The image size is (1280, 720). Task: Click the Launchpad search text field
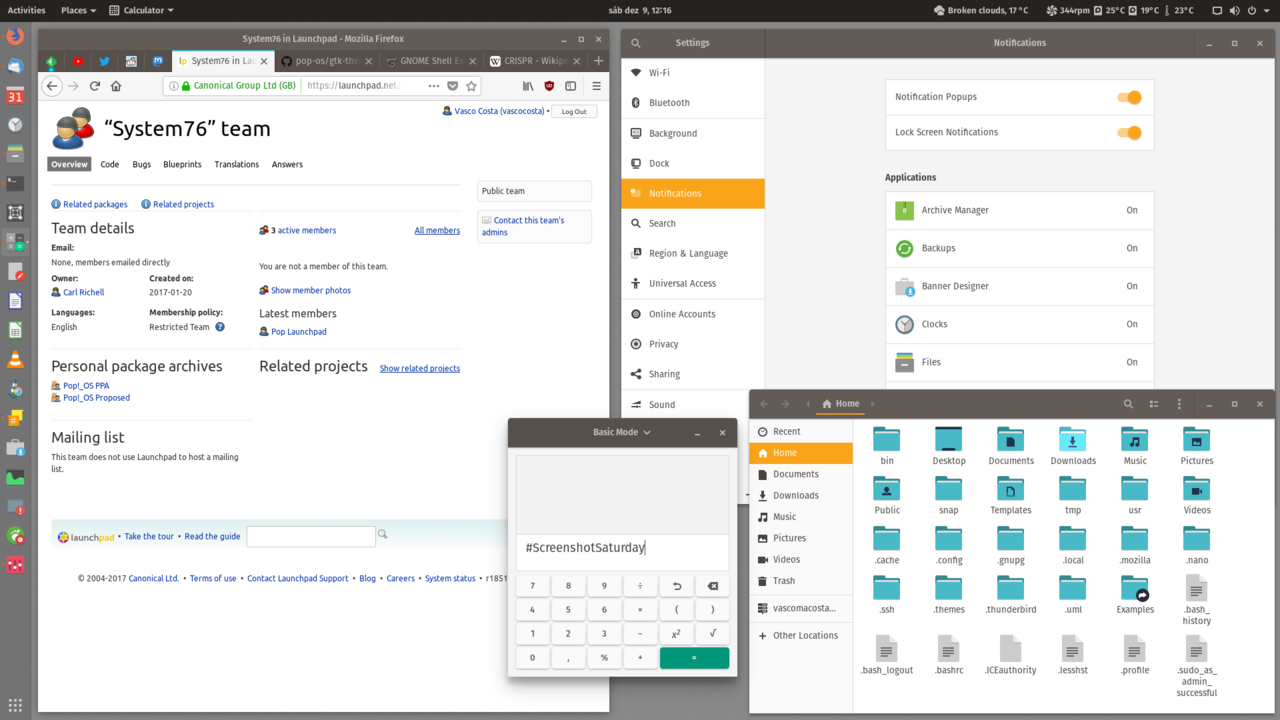[311, 537]
